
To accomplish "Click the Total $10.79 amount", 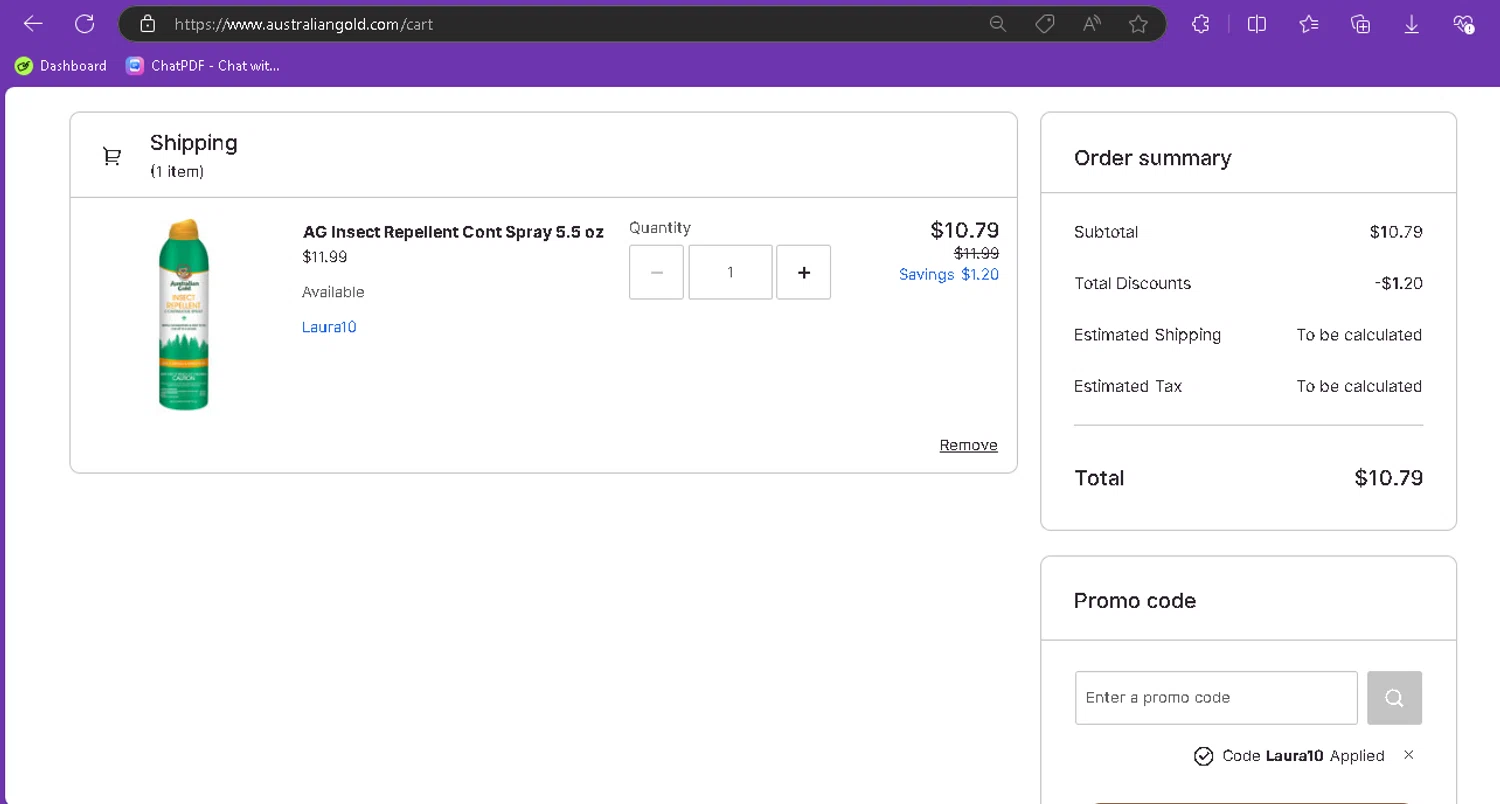I will tap(1388, 478).
